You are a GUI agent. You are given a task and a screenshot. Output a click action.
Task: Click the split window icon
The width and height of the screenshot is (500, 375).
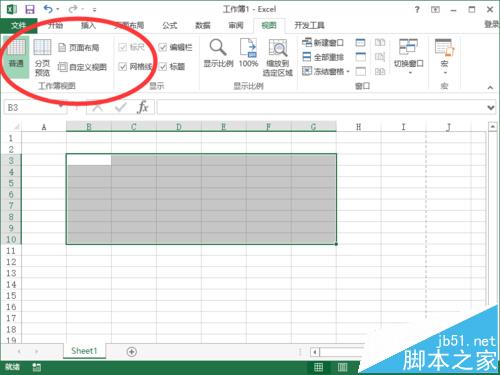click(x=360, y=43)
